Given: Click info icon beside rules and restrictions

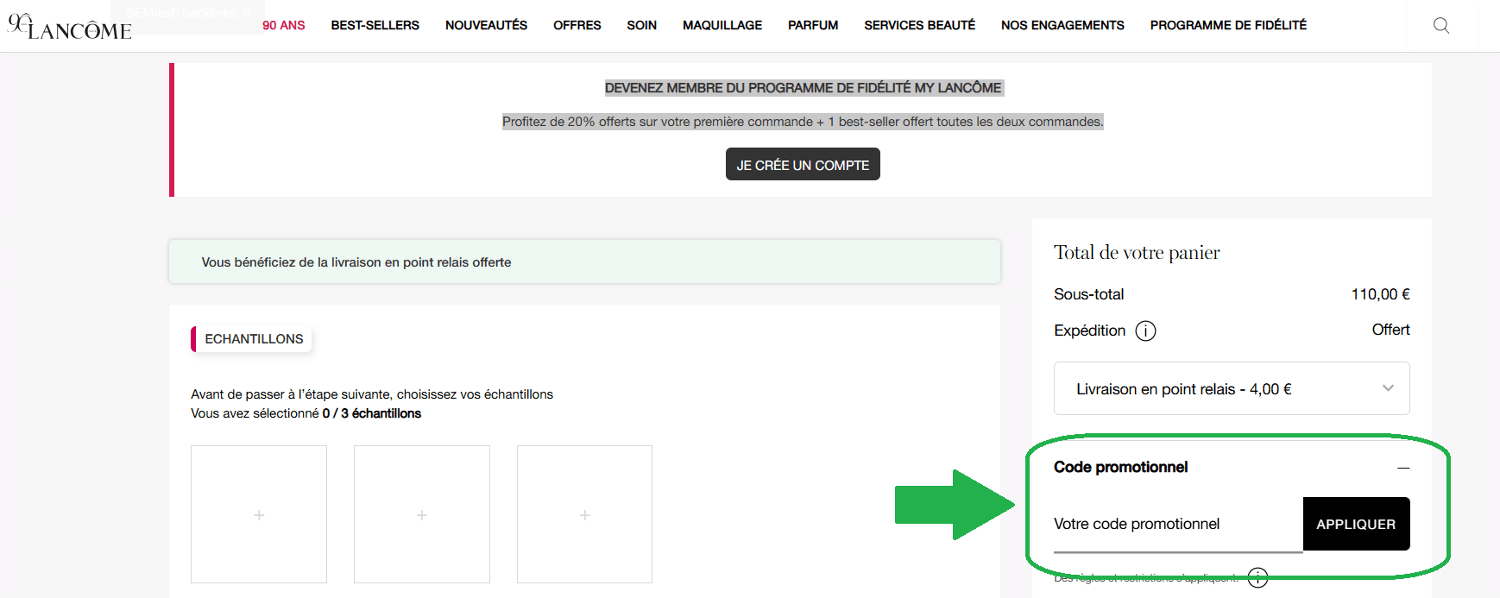Looking at the screenshot, I should pos(1258,578).
